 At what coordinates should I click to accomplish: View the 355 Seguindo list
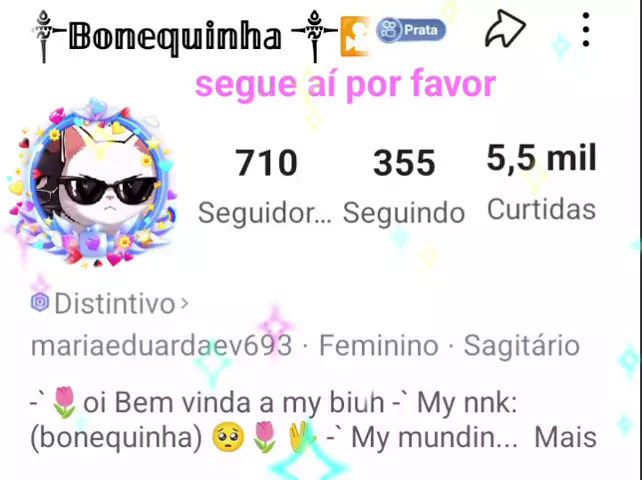point(404,186)
